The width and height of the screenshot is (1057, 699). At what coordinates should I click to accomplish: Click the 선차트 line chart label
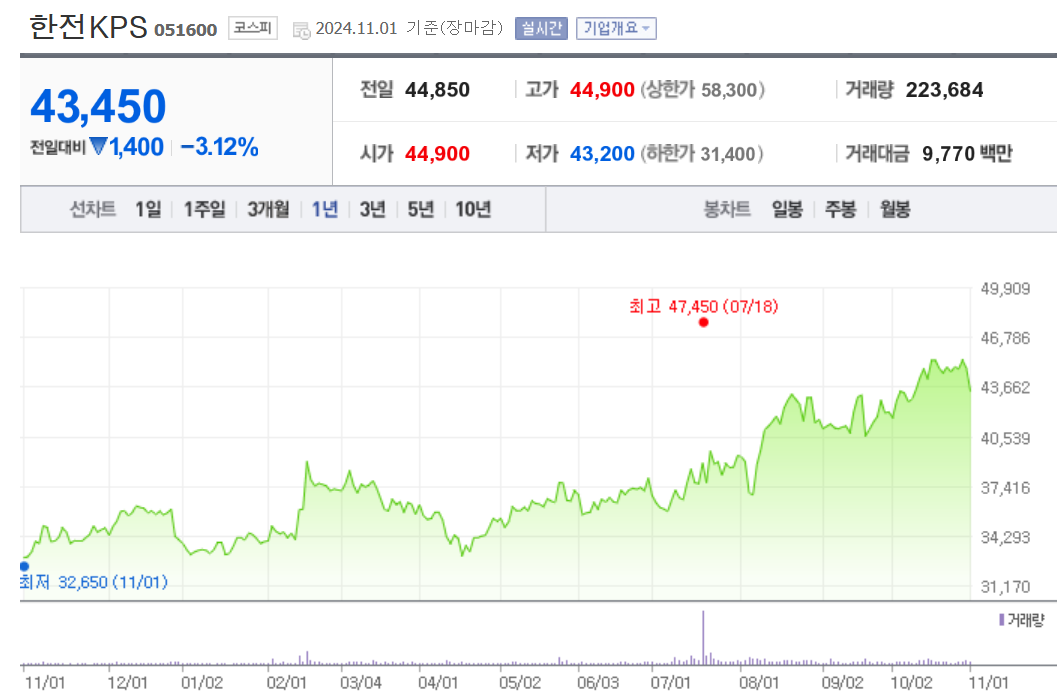[x=92, y=209]
